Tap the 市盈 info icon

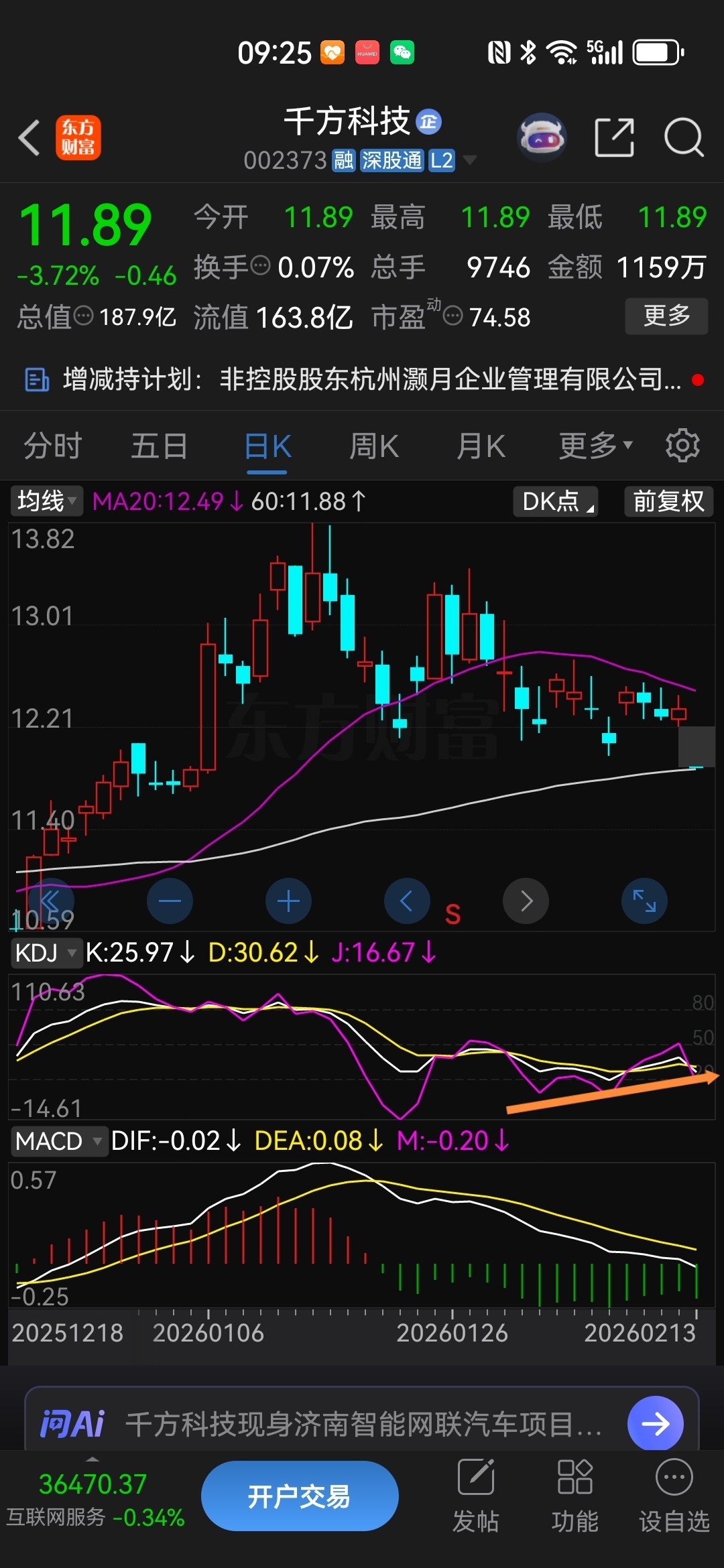[x=454, y=316]
